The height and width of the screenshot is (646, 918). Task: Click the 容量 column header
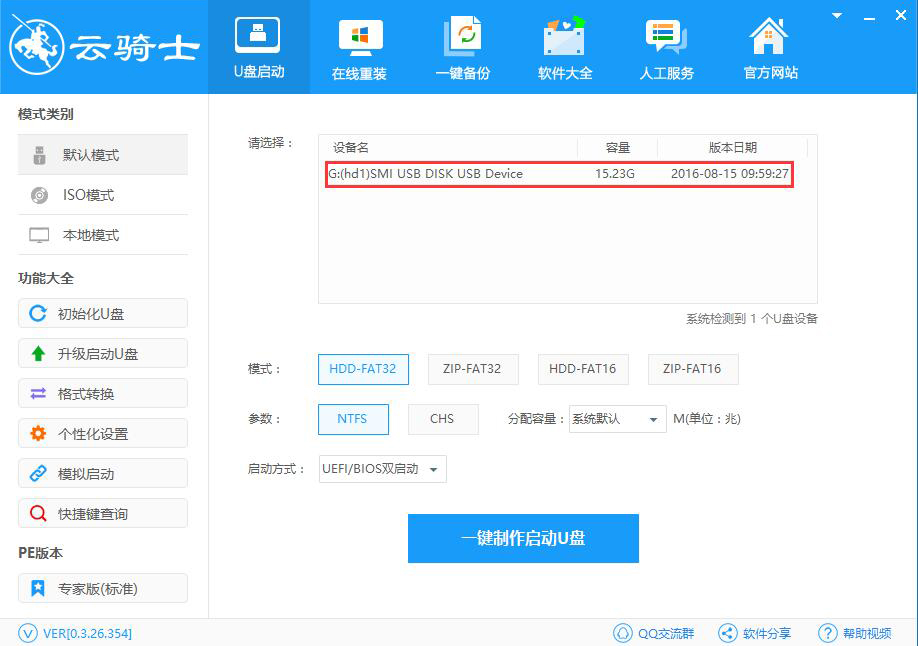[x=617, y=148]
